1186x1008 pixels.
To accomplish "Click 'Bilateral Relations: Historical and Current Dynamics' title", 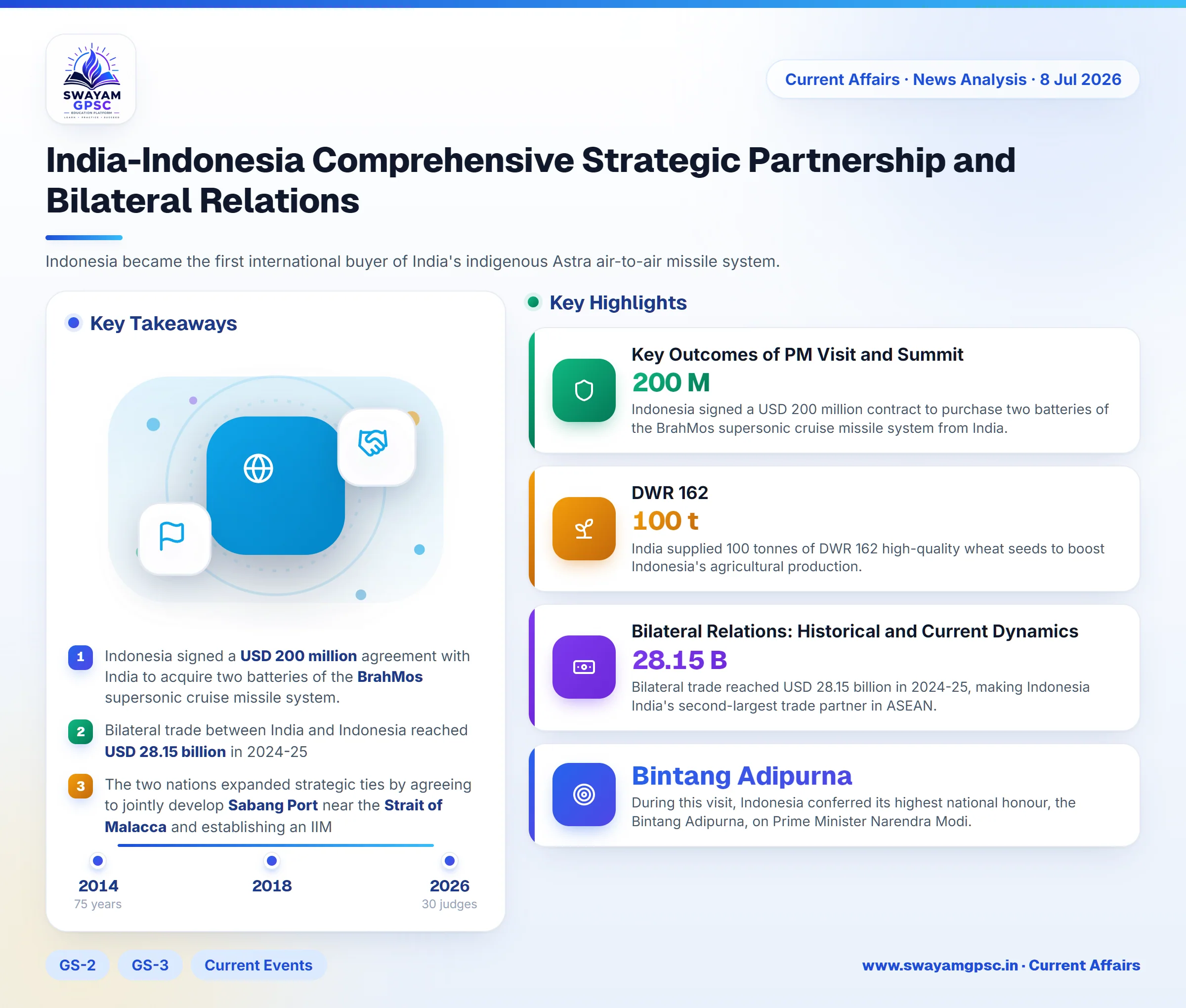I will coord(854,631).
